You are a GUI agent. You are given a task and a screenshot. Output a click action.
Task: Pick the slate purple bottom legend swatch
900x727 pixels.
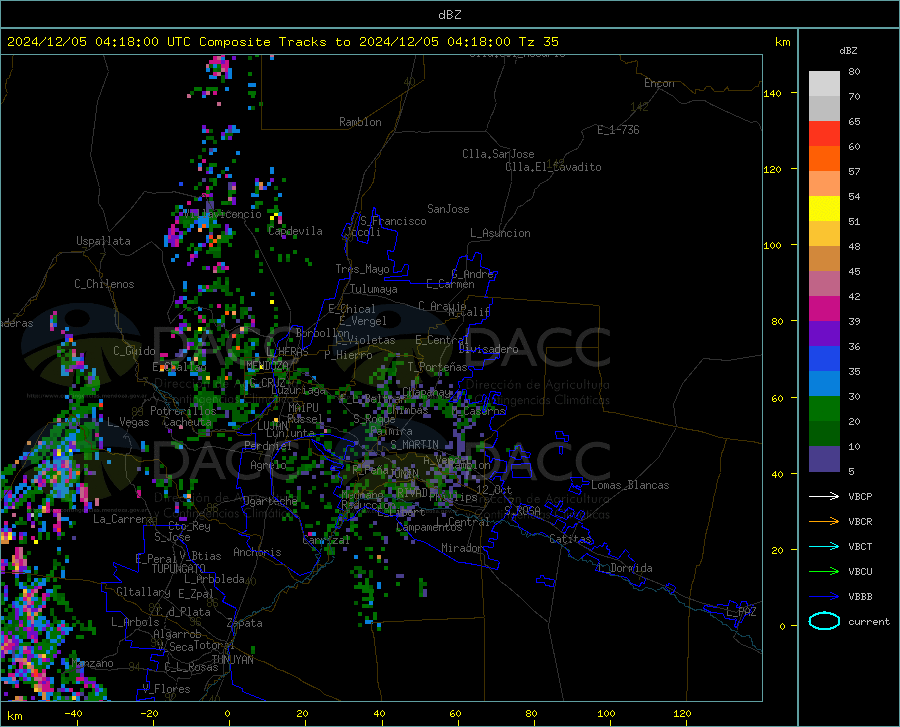824,458
